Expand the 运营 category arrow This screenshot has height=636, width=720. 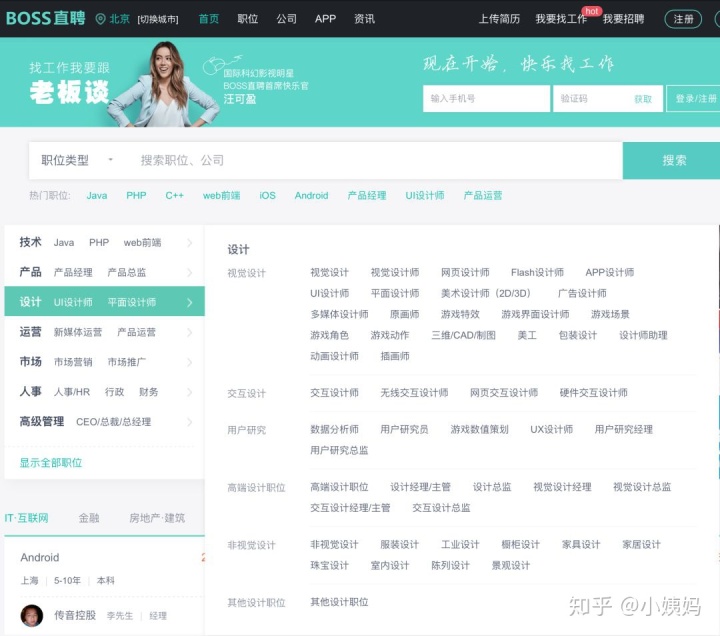pos(190,332)
